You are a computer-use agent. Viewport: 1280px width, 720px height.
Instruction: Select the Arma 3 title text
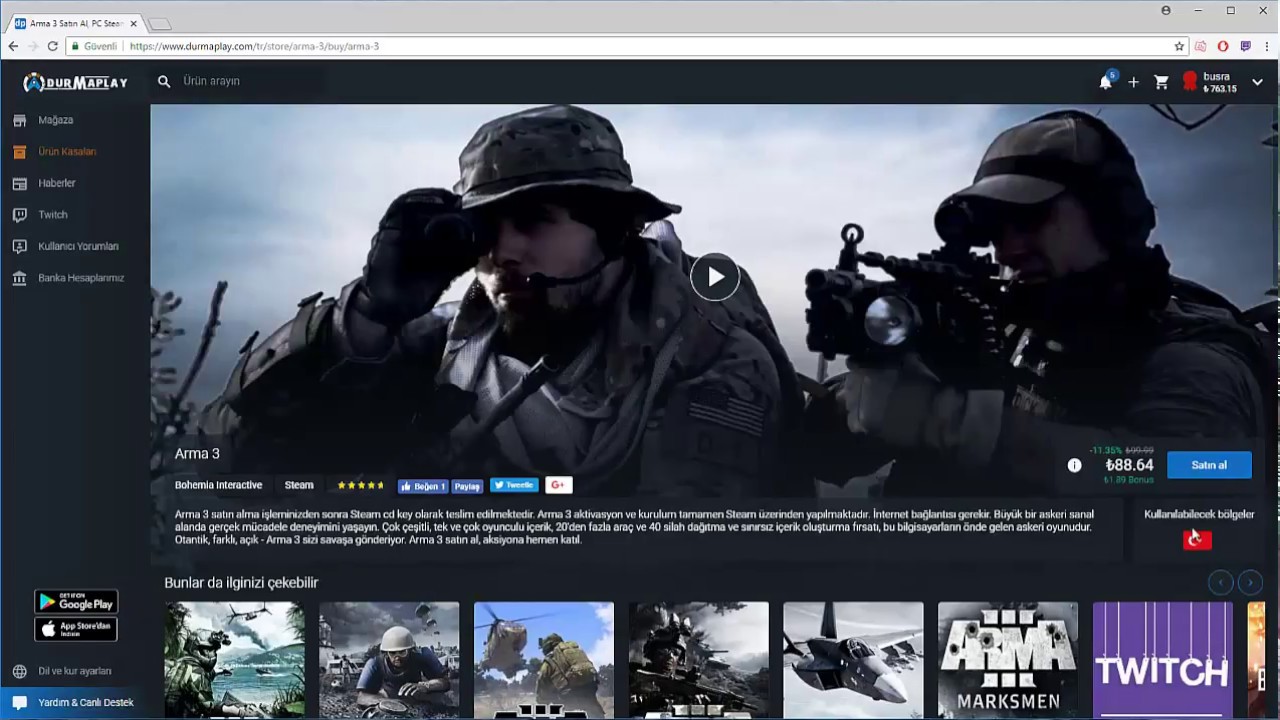click(x=197, y=454)
